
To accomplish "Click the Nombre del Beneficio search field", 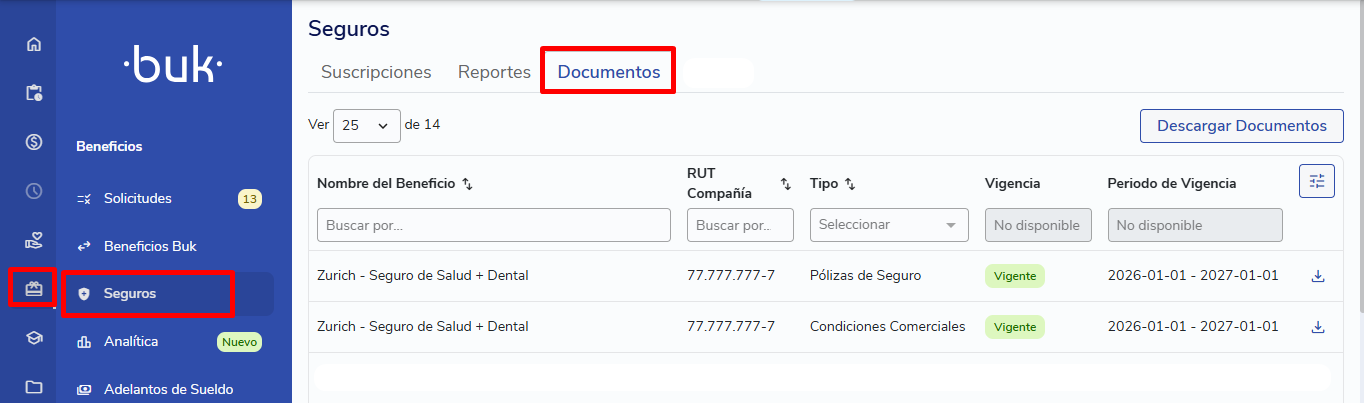I will point(494,225).
